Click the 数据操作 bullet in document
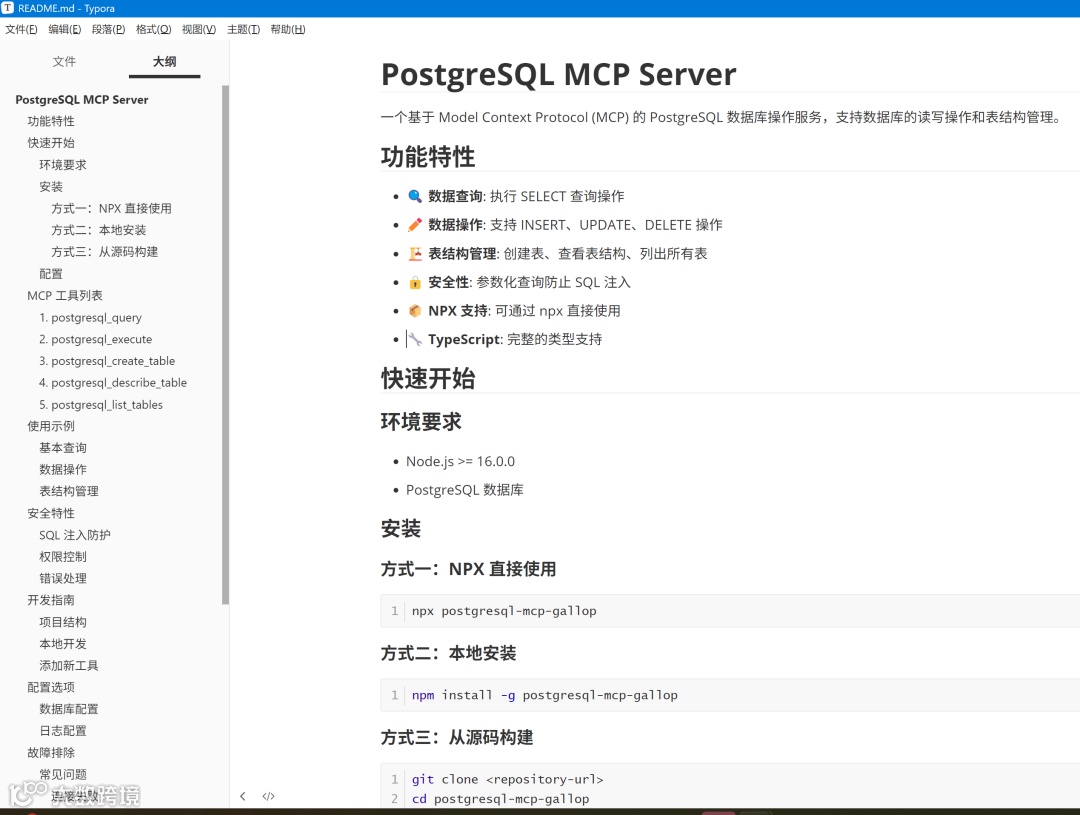1080x815 pixels. click(565, 225)
